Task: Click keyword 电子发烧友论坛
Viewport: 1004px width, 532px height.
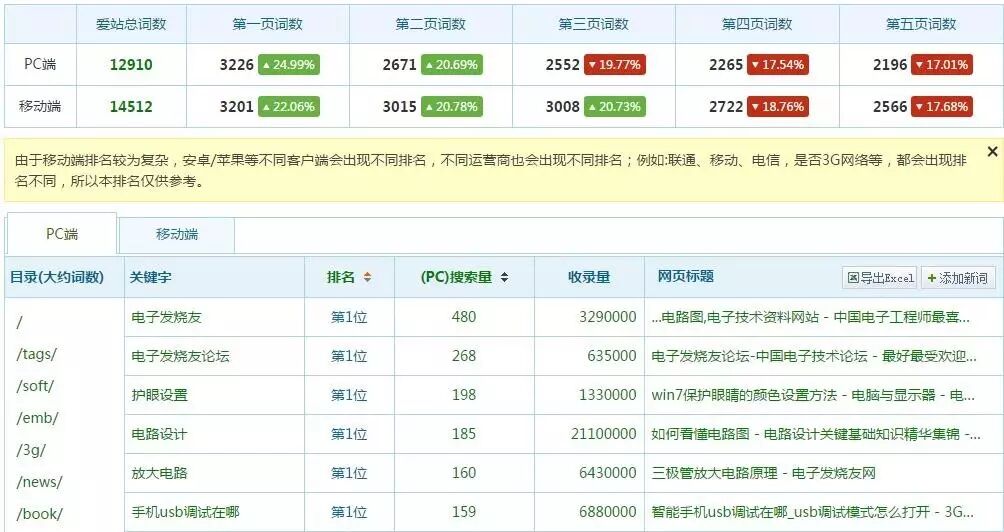Action: click(x=180, y=356)
